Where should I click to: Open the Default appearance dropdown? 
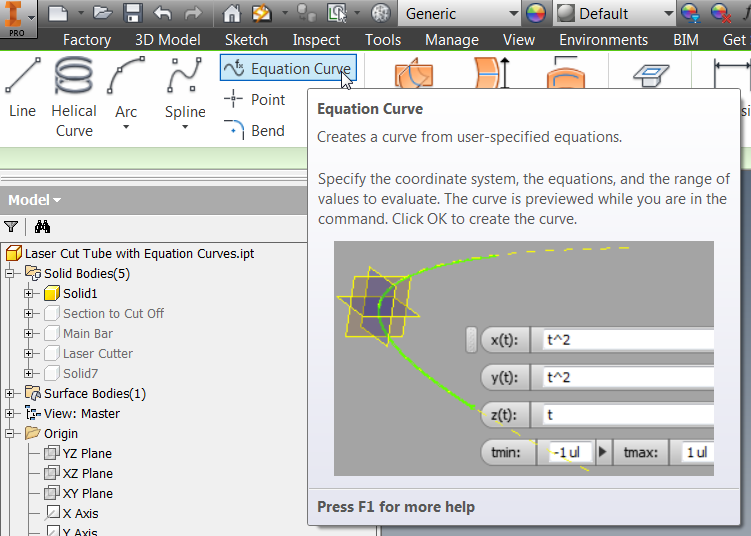click(x=669, y=13)
